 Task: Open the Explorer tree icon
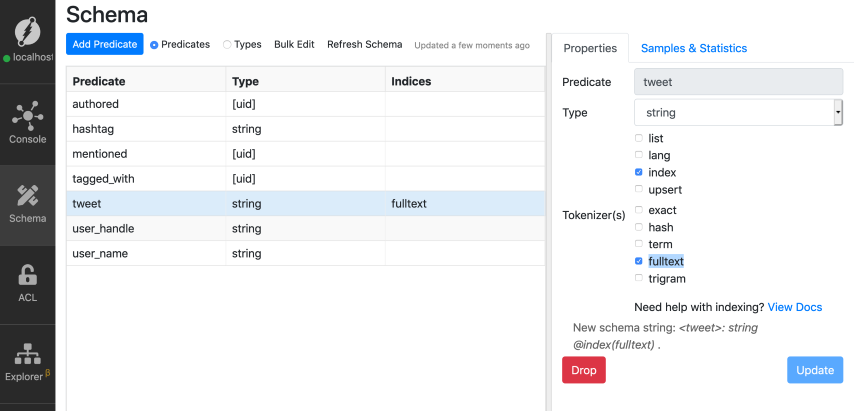pyautogui.click(x=27, y=355)
